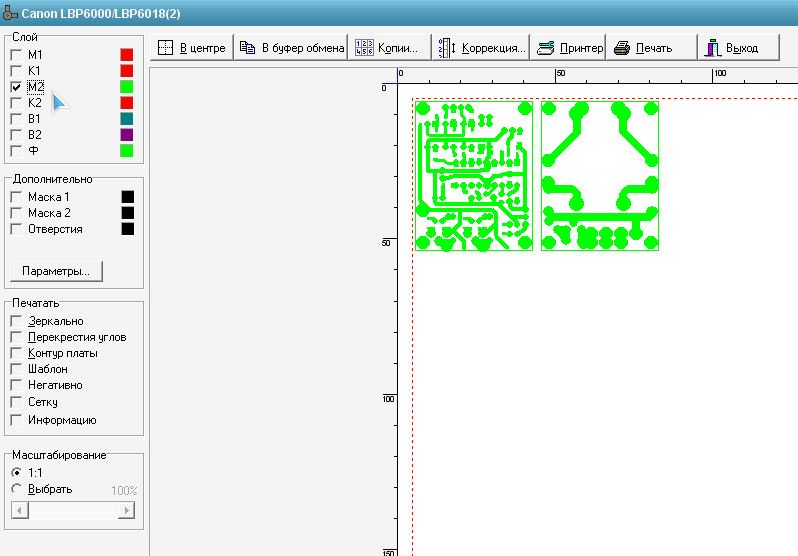Click the left PCB layout in preview
This screenshot has height=556, width=798.
tap(474, 174)
